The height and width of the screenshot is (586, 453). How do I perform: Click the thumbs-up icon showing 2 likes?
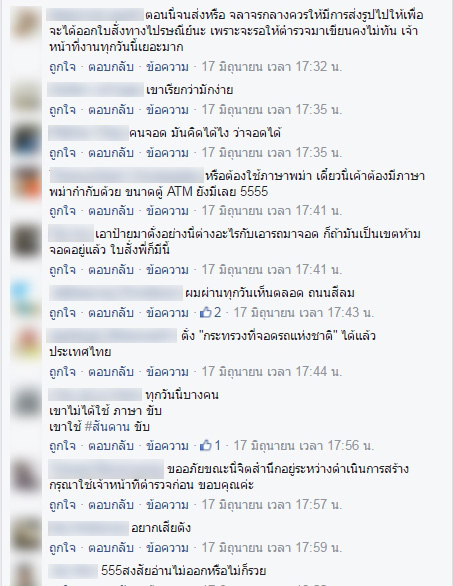pyautogui.click(x=206, y=312)
